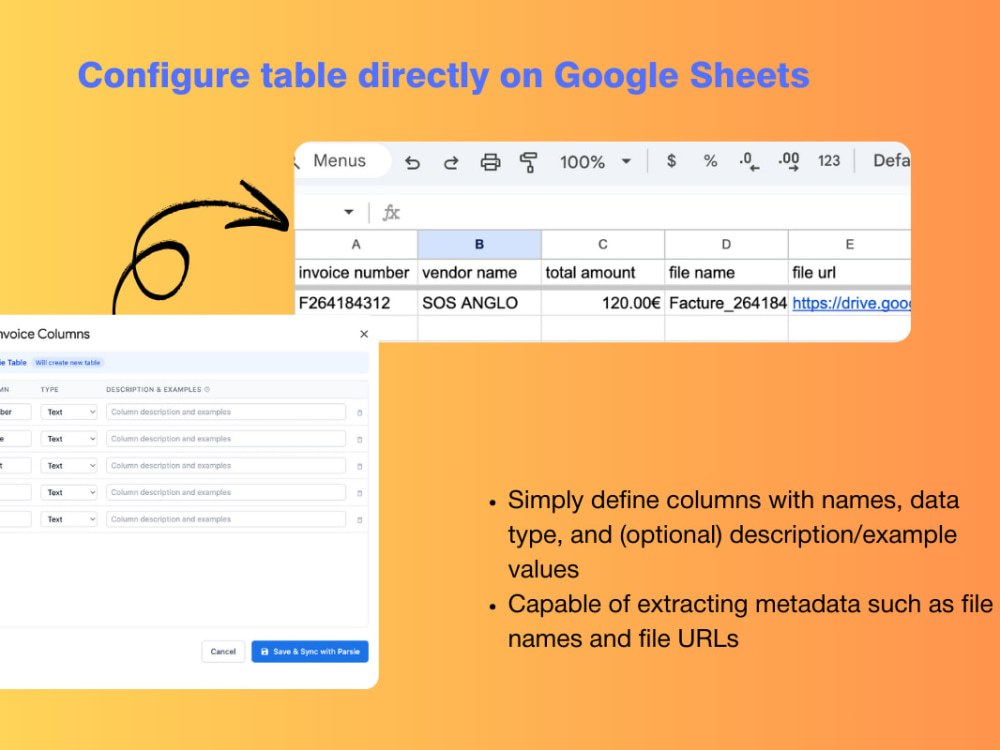Open Type dropdown for the second column row
Image resolution: width=1000 pixels, height=750 pixels.
tap(69, 439)
